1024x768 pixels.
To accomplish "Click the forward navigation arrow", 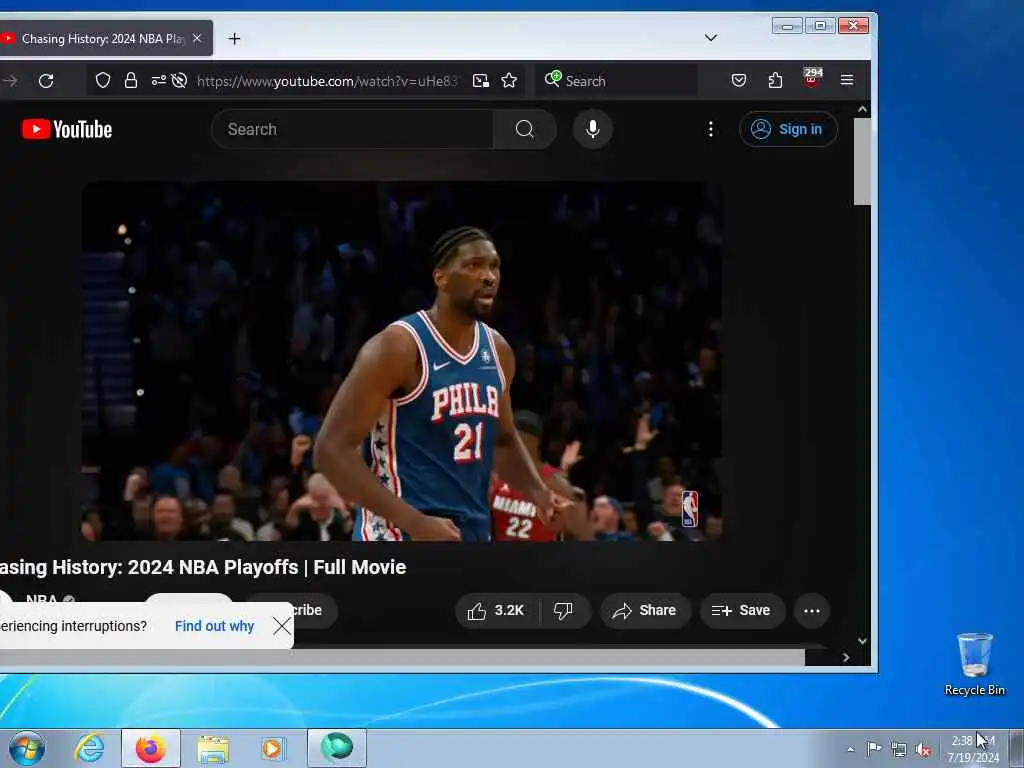I will (10, 81).
